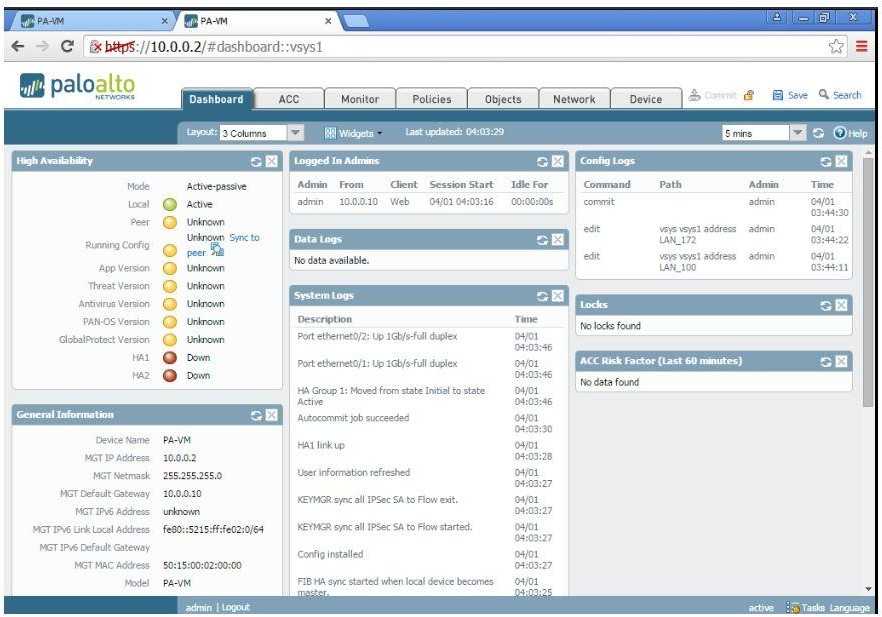Refresh the High Availability widget
The image size is (882, 617).
(256, 161)
